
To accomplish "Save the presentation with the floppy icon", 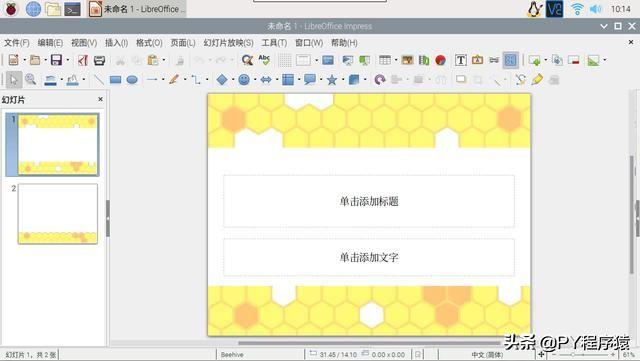I will [56, 60].
